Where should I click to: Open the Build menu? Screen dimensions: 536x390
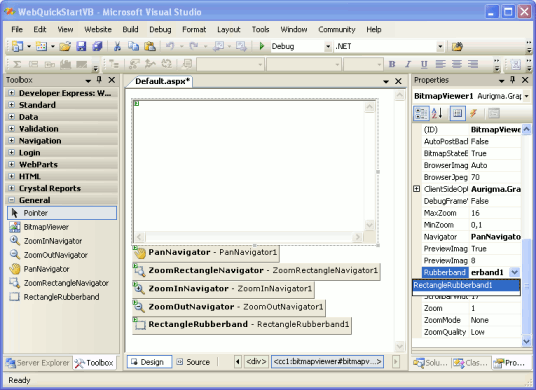(130, 29)
